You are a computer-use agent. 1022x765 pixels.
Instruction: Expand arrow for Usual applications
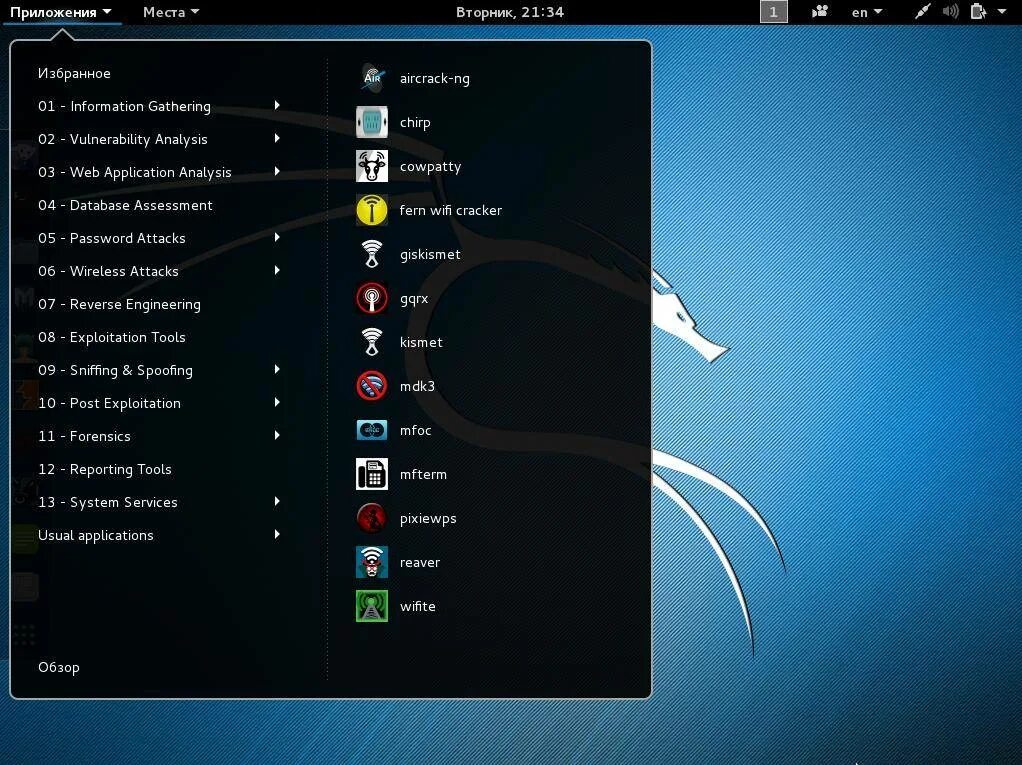(277, 534)
